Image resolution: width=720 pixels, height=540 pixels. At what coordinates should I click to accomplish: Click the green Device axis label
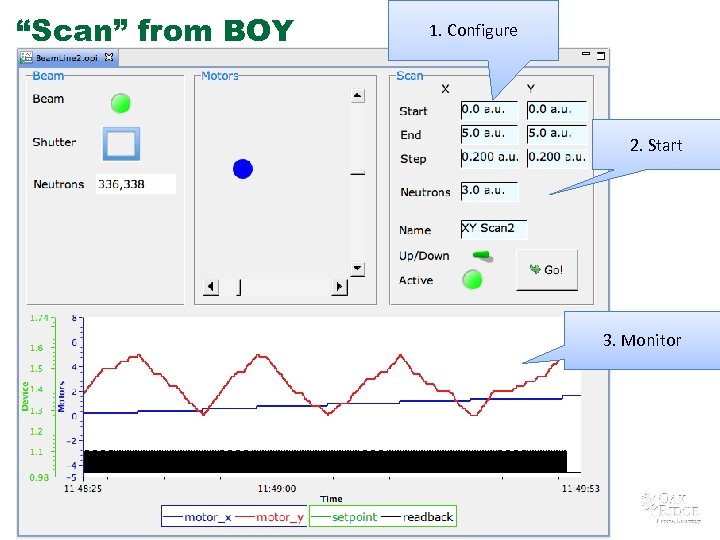coord(25,396)
